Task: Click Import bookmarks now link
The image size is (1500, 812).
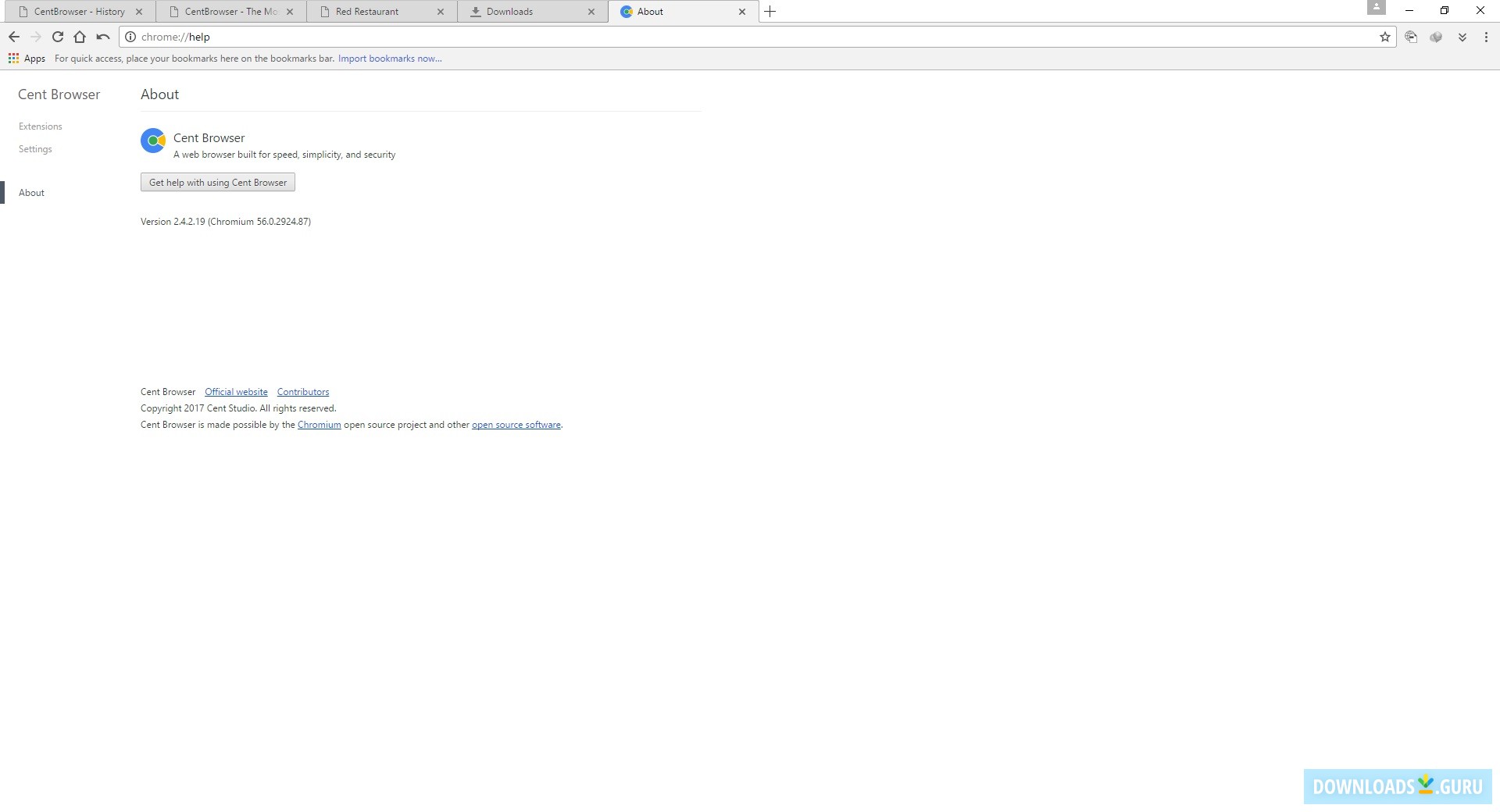Action: [390, 59]
